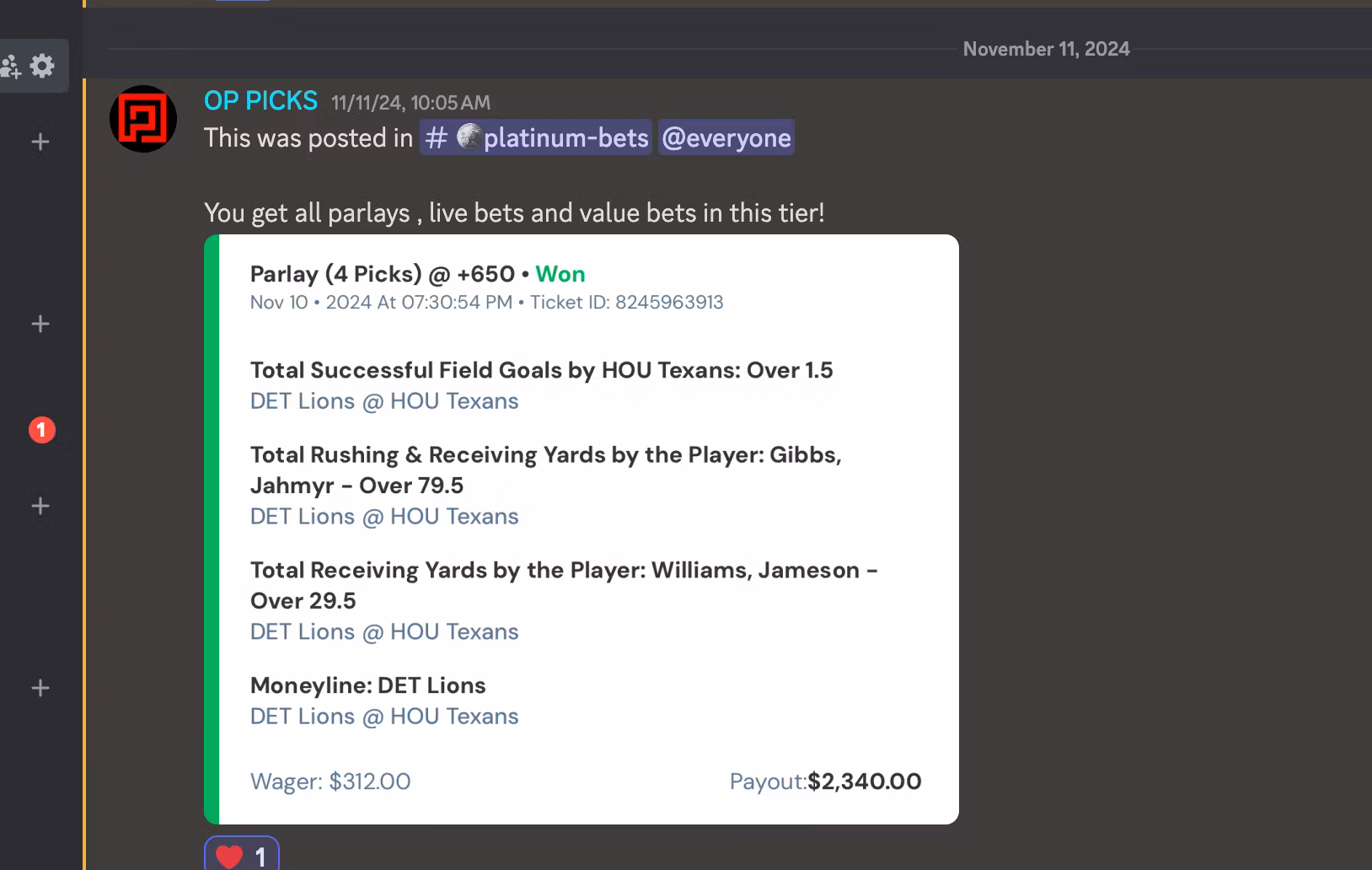Click the November 11, 2024 date divider

pos(1046,49)
